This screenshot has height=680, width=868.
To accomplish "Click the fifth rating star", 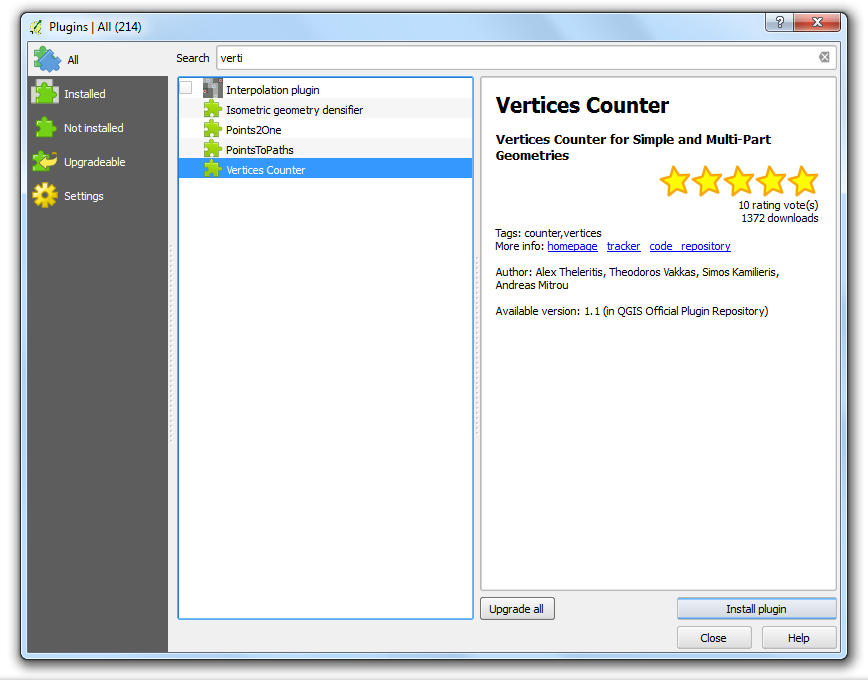I will (x=803, y=181).
